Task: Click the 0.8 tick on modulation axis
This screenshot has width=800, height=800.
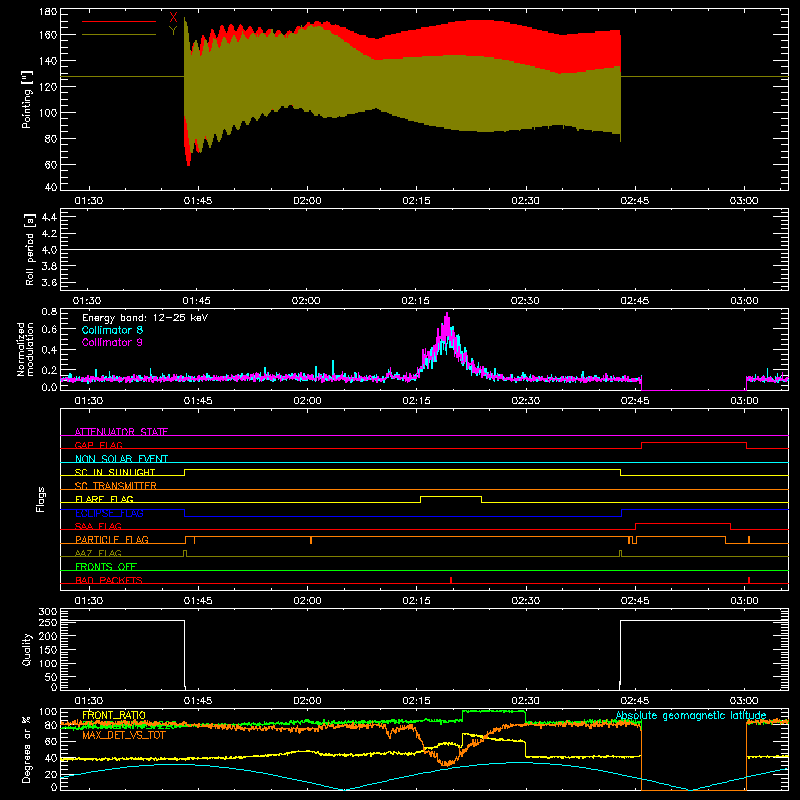Action: click(49, 311)
